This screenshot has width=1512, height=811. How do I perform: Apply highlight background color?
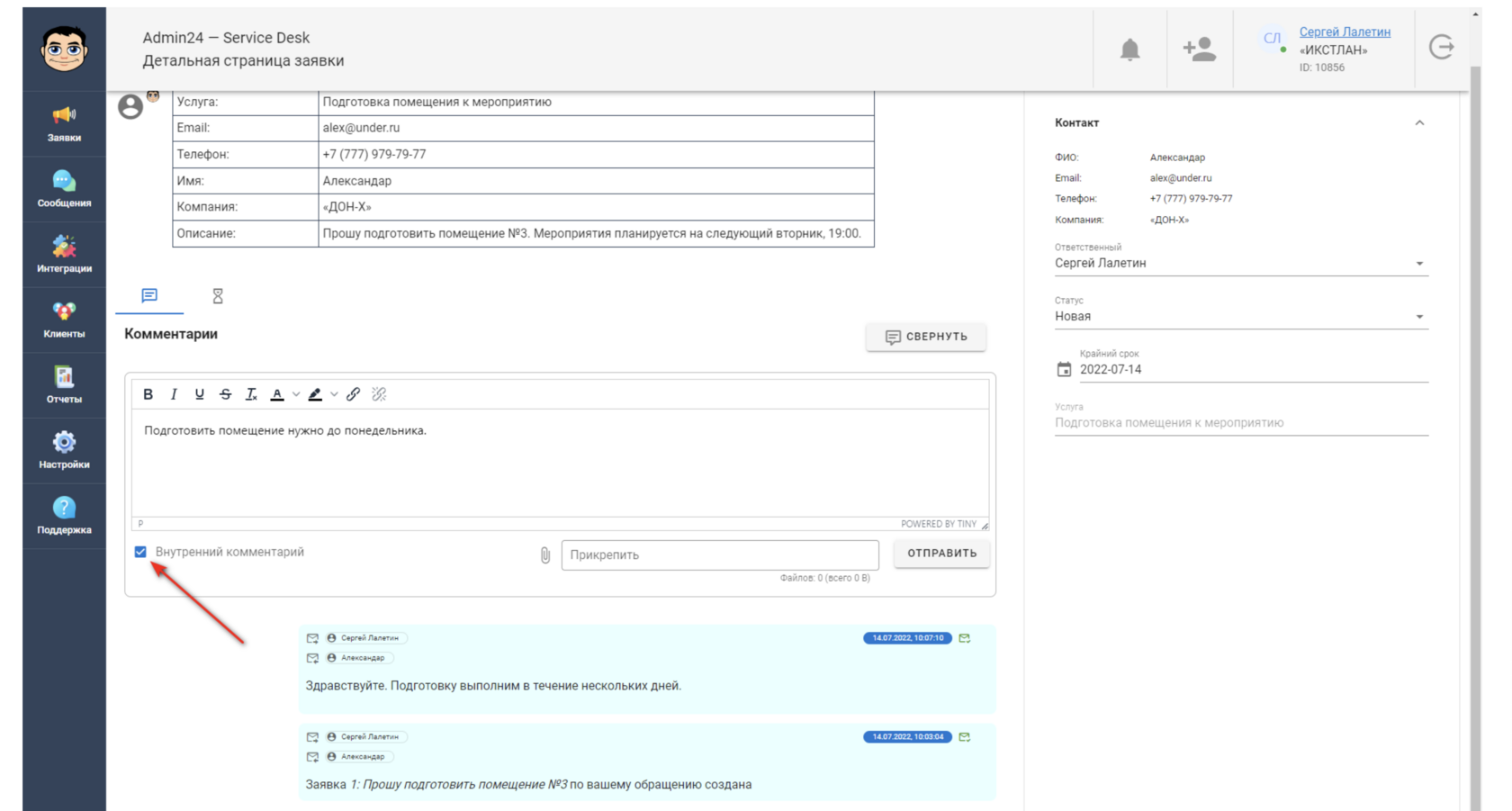[315, 394]
